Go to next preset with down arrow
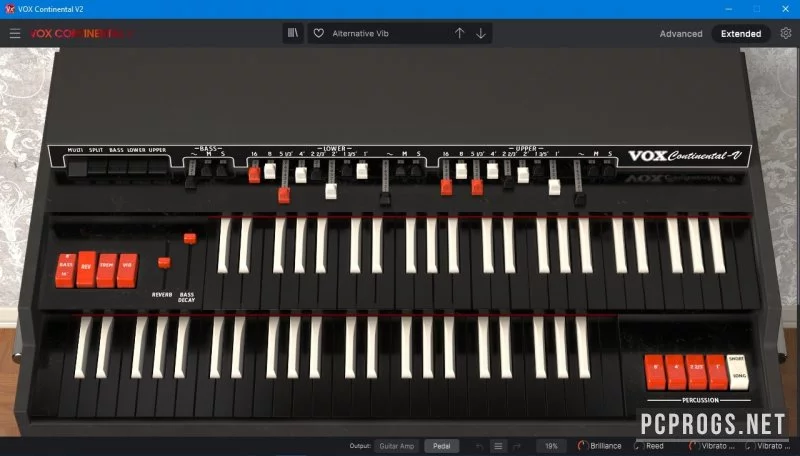This screenshot has width=800, height=456. coord(481,33)
